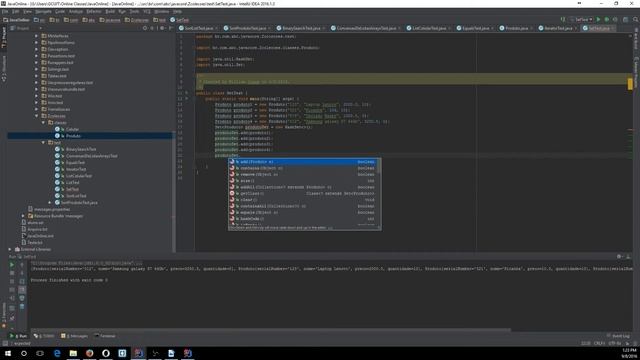Click the Windows Start button

(x=8, y=353)
